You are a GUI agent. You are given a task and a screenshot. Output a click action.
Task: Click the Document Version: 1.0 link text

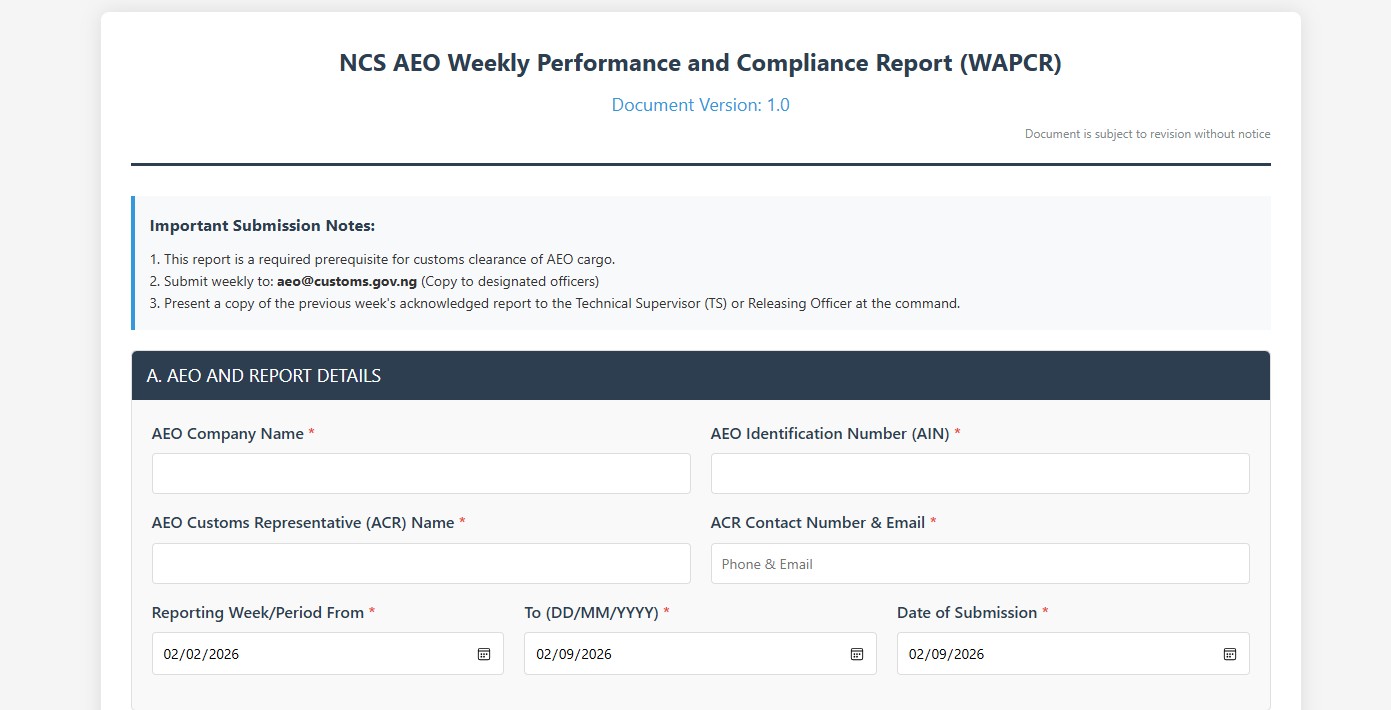(700, 104)
